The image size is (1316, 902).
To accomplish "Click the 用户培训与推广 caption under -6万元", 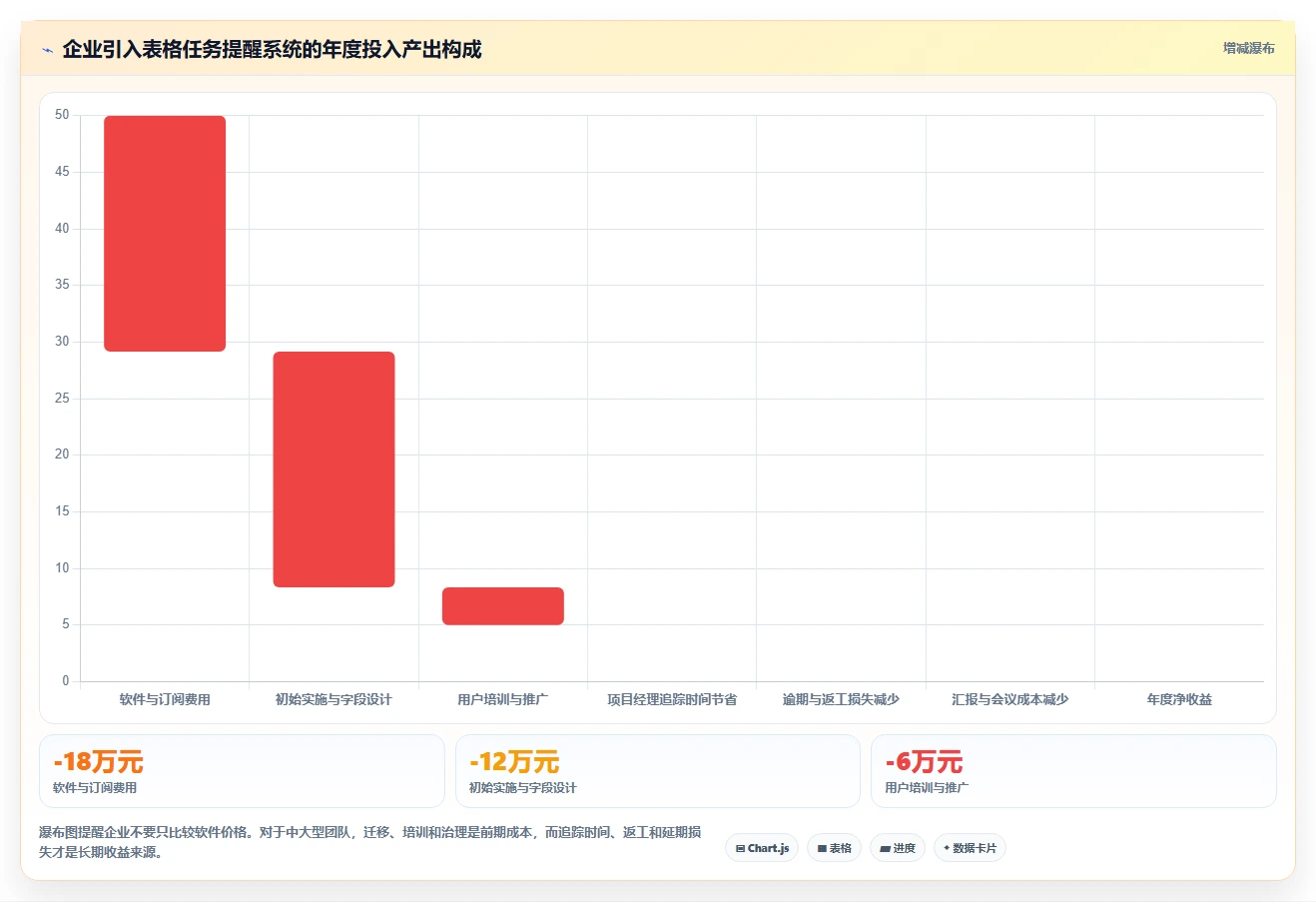I will coord(927,788).
